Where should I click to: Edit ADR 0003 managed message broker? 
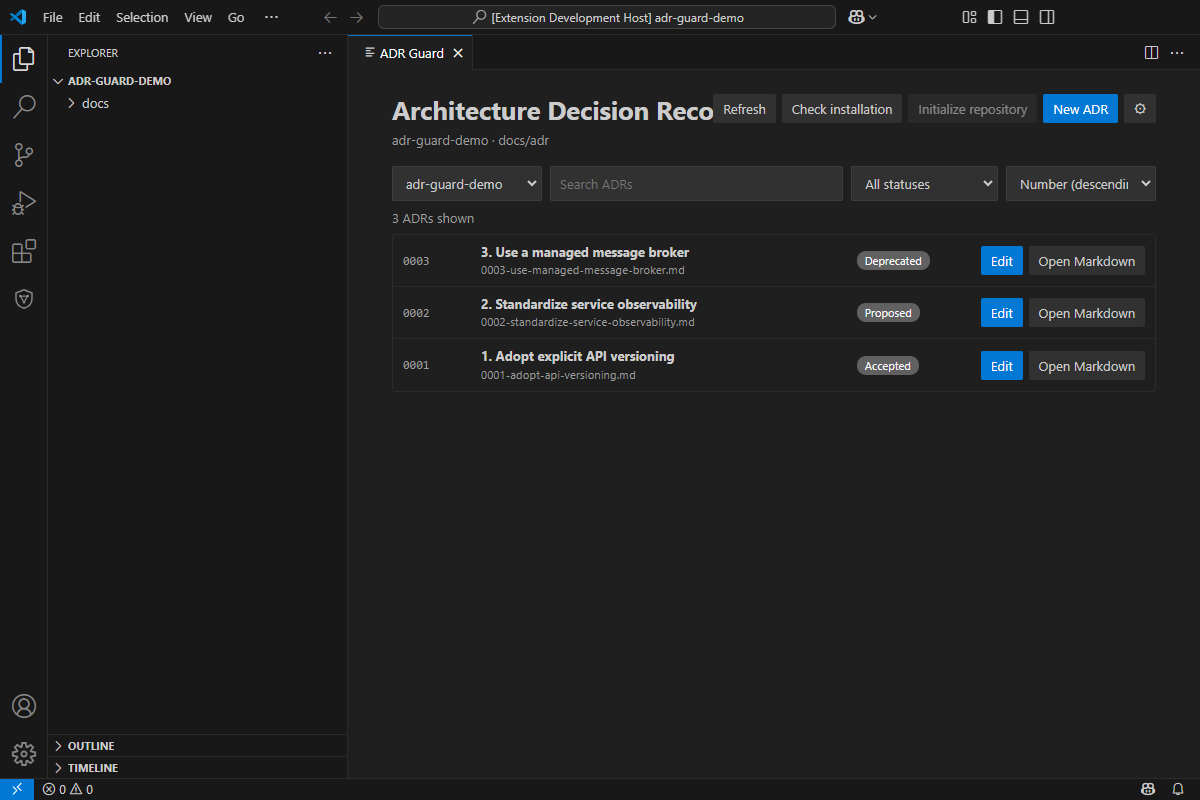click(x=1002, y=261)
